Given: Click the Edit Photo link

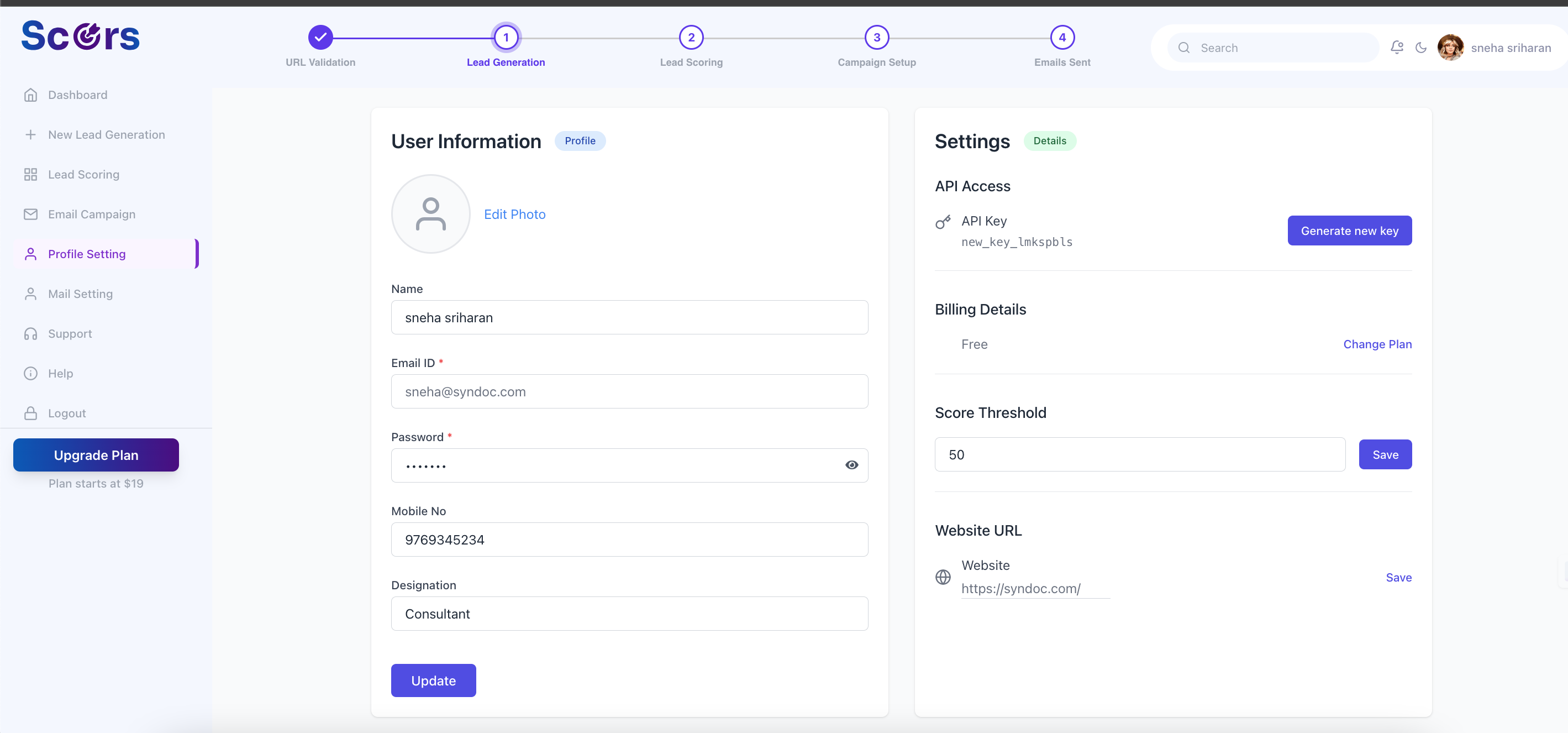Looking at the screenshot, I should point(514,214).
